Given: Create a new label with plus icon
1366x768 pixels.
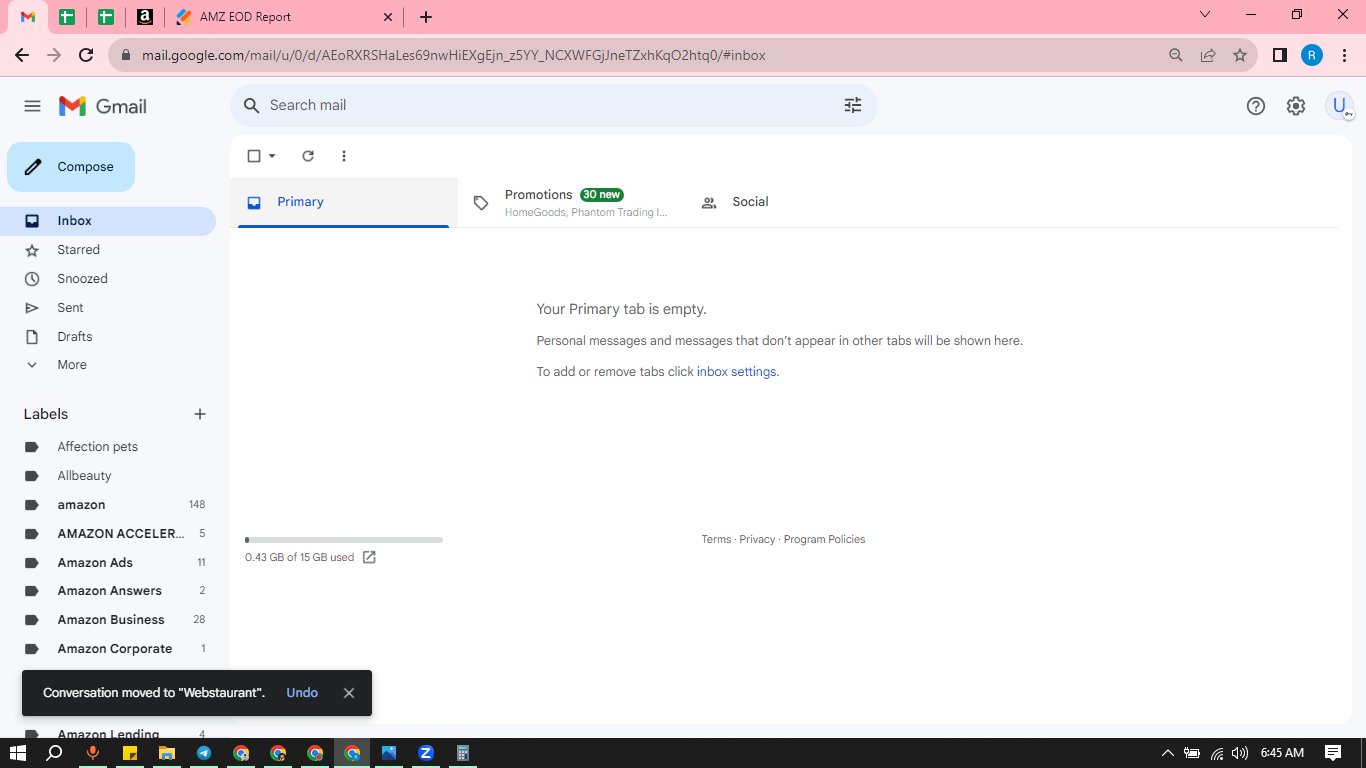Looking at the screenshot, I should 200,414.
